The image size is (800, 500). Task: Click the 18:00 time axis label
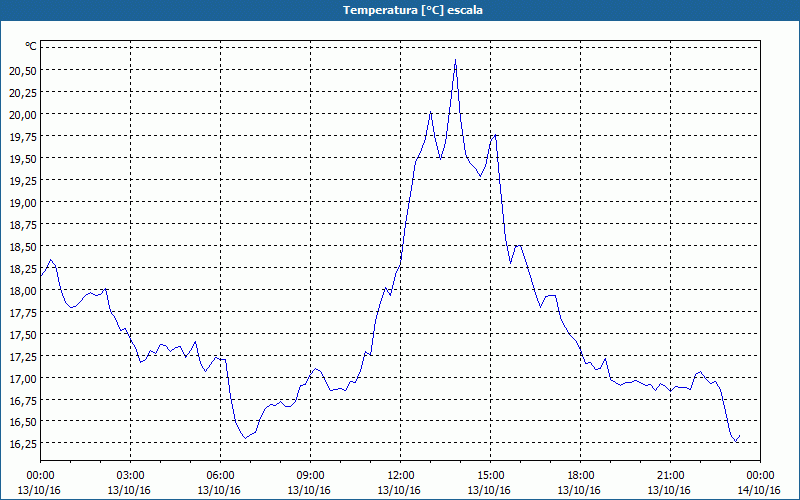click(x=580, y=476)
